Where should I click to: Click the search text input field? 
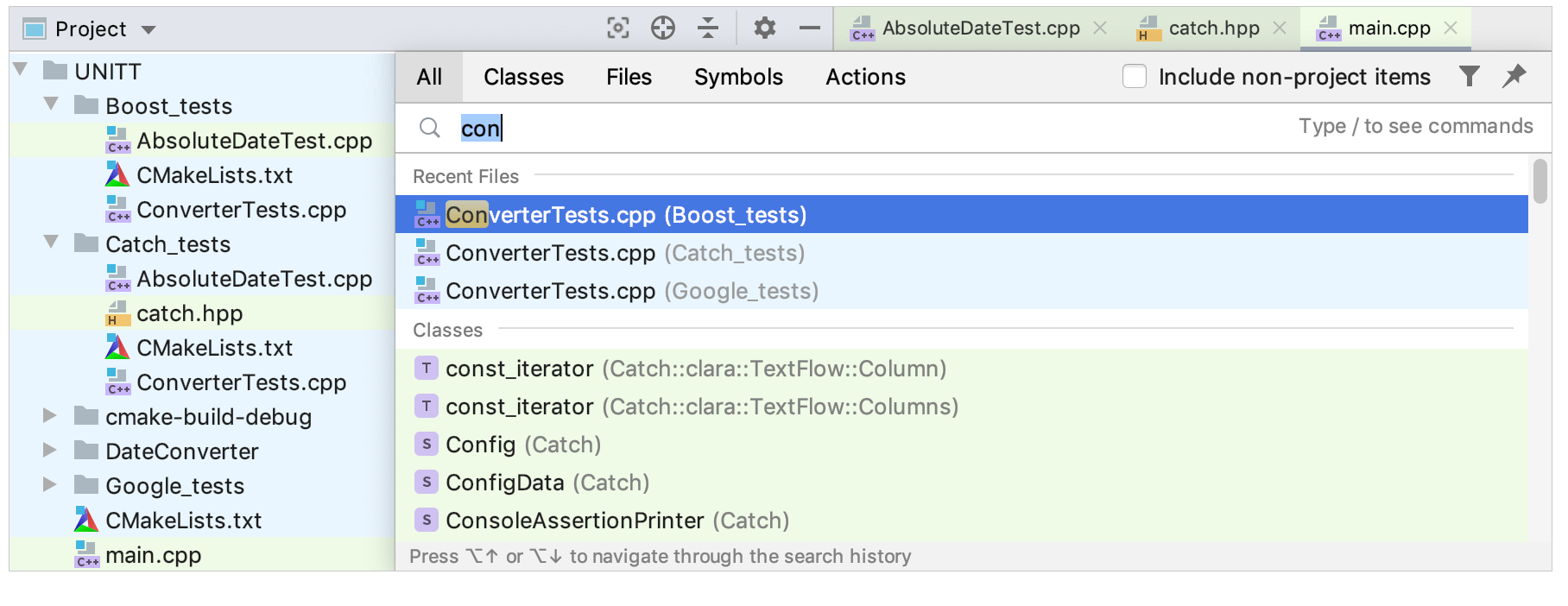pos(863,129)
